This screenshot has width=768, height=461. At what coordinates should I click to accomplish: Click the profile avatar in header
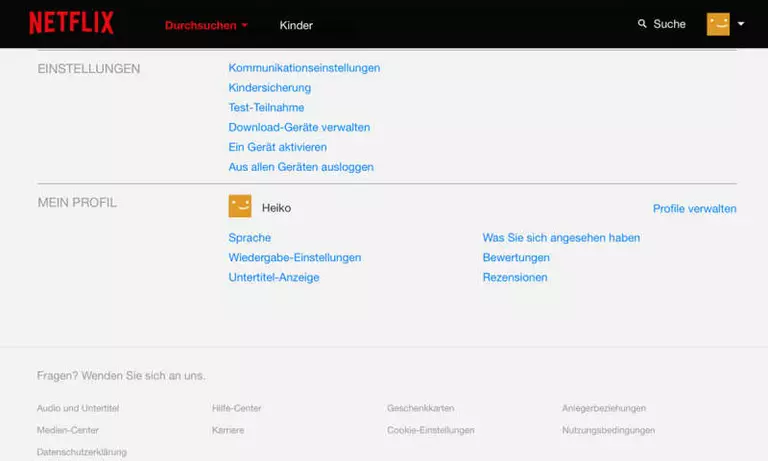[x=718, y=24]
